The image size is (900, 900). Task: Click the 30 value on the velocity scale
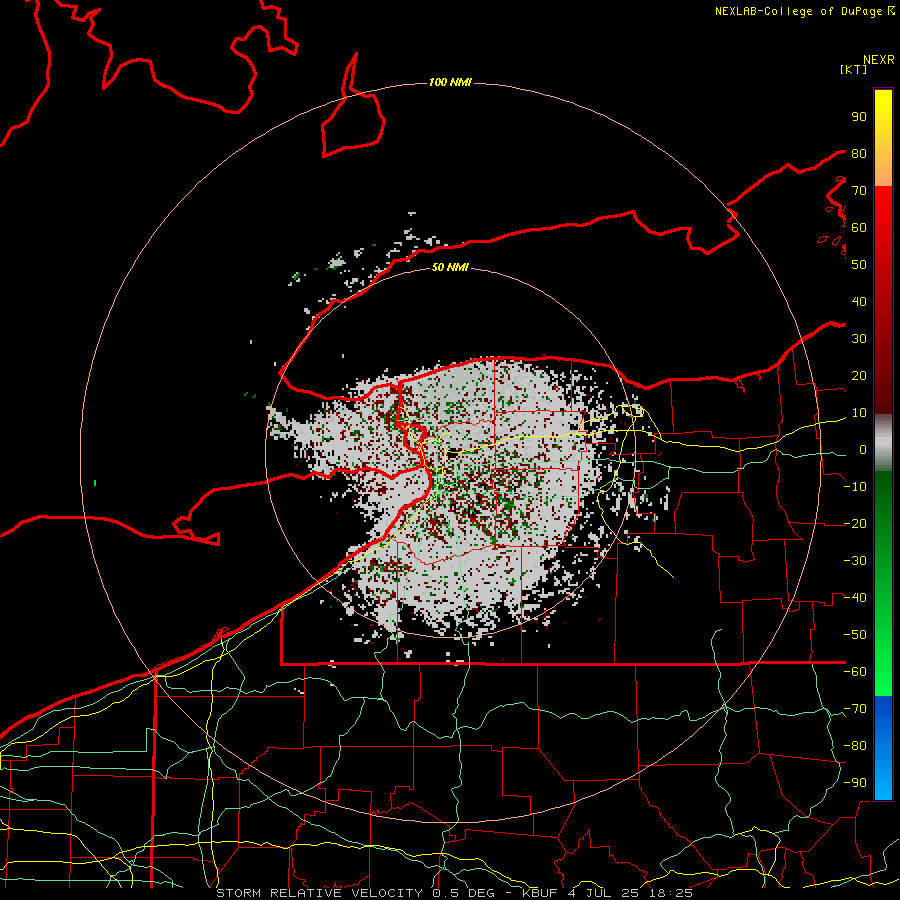click(859, 339)
